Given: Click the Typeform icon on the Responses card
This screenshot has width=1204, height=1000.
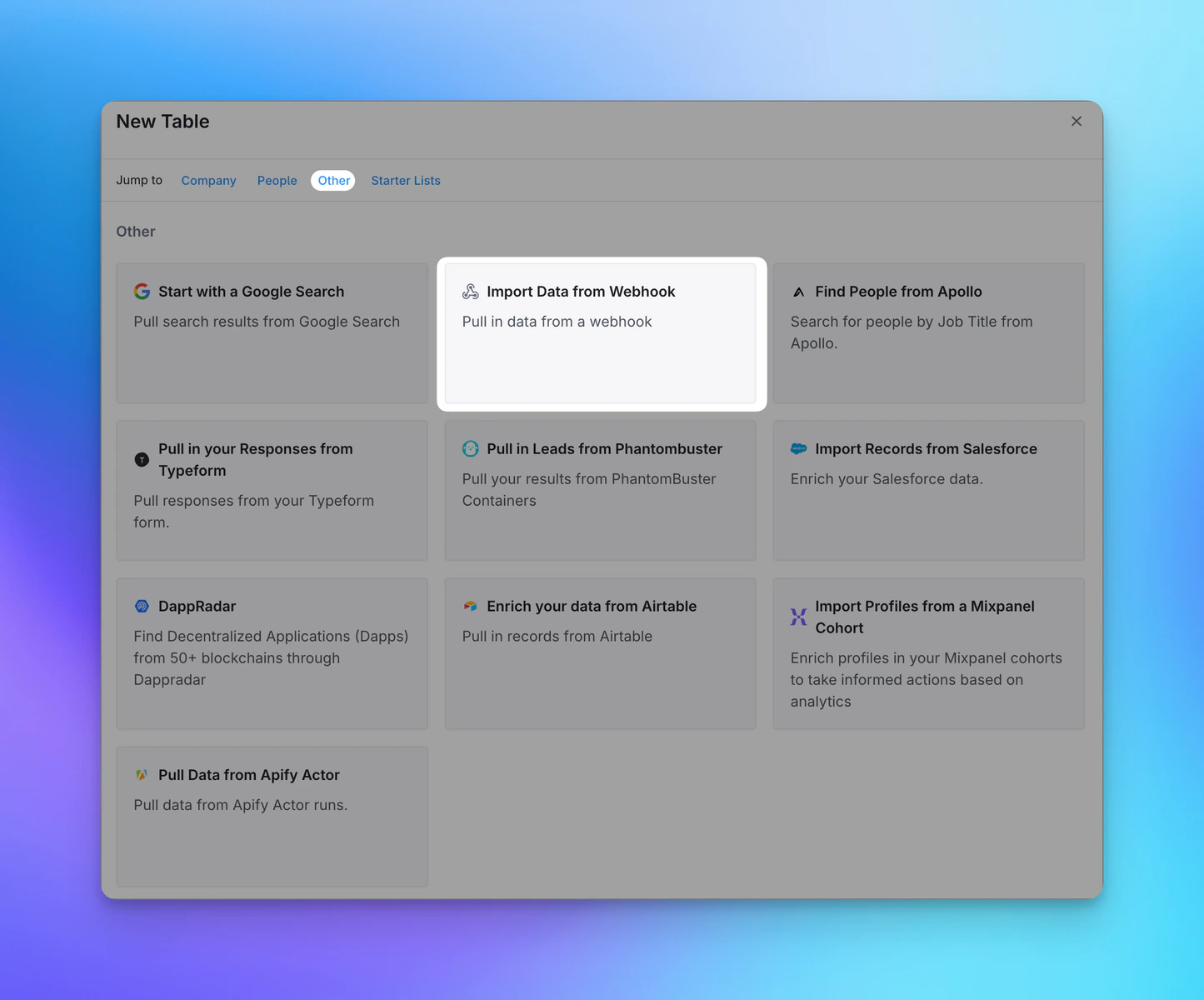Looking at the screenshot, I should point(142,459).
